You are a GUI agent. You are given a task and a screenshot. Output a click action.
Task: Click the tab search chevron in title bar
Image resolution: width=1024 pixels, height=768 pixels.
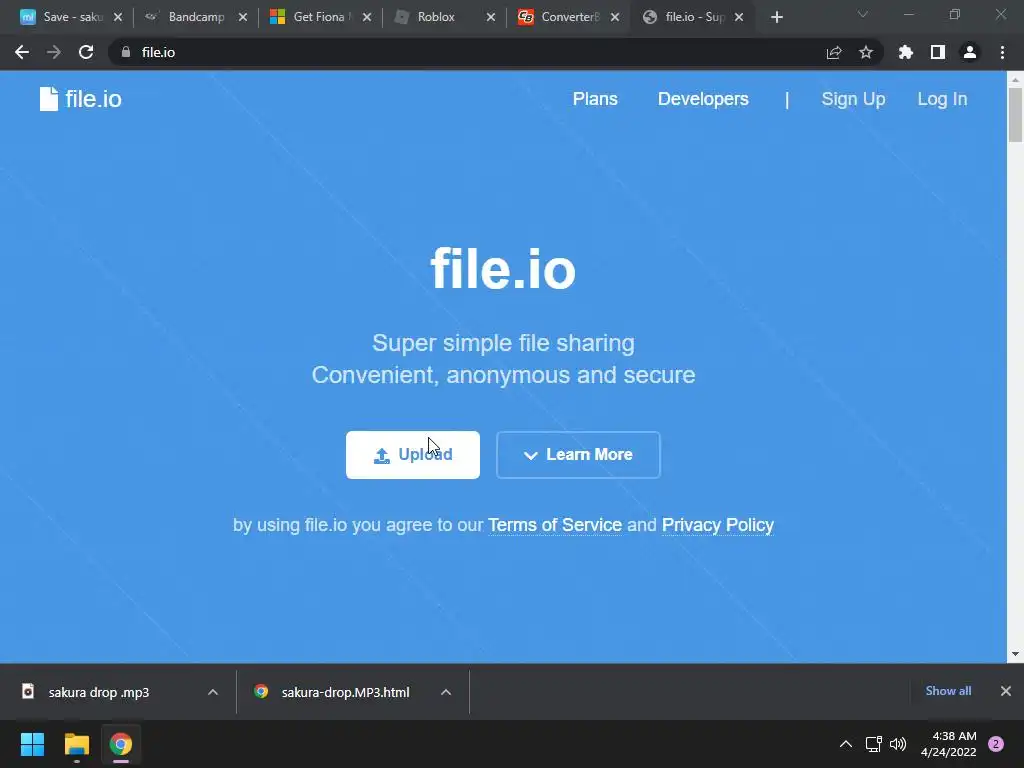pyautogui.click(x=863, y=14)
